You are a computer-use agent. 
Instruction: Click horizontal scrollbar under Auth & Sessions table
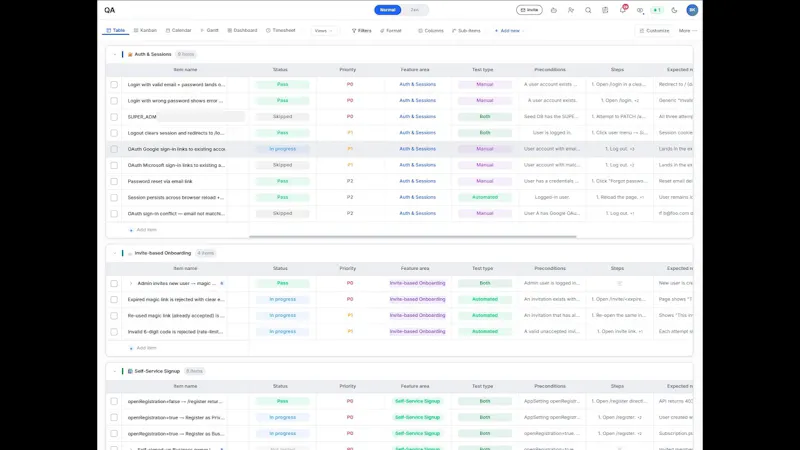[x=412, y=237]
